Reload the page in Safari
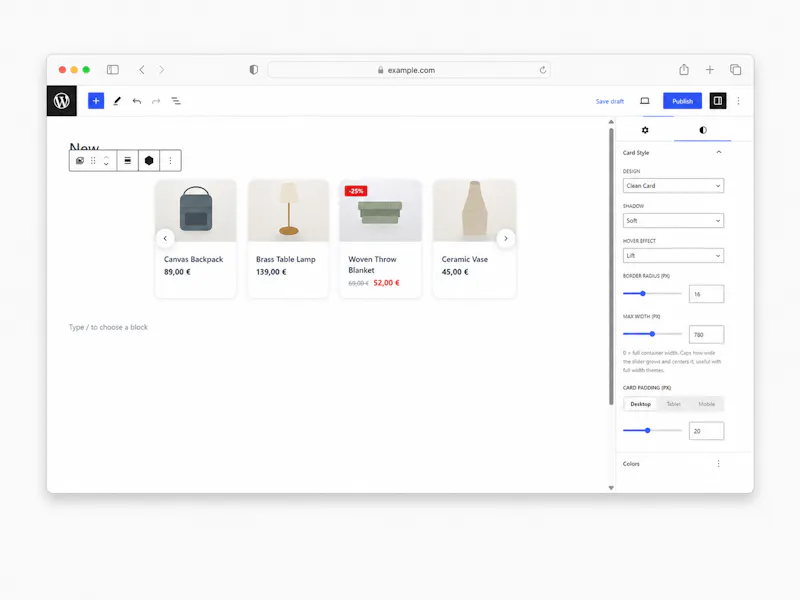 coord(543,70)
